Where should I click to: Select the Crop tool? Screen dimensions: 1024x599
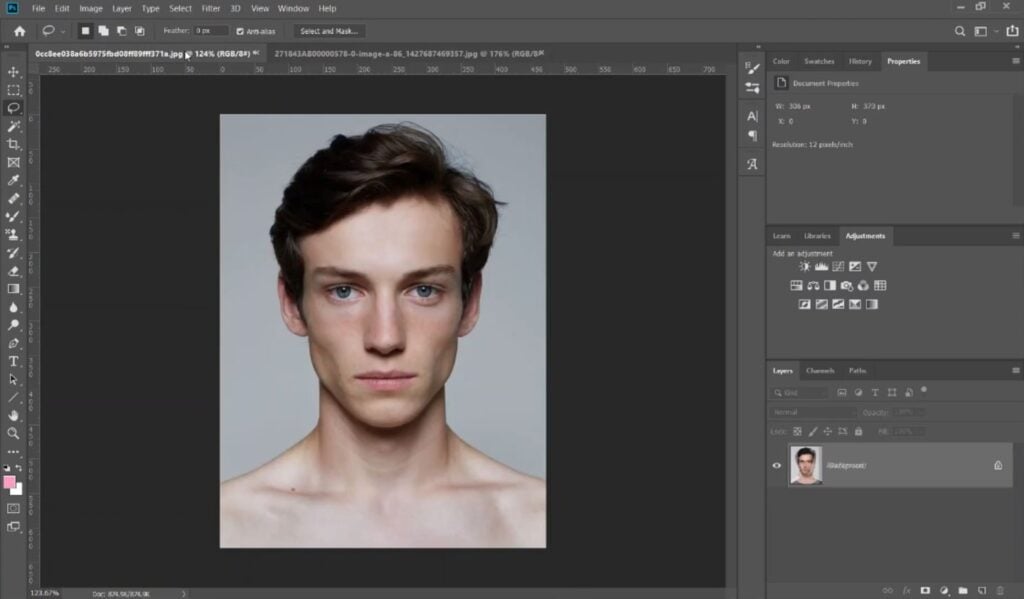(x=13, y=144)
